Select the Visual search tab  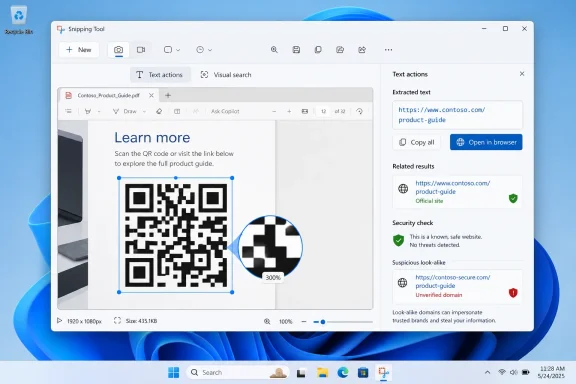[226, 75]
